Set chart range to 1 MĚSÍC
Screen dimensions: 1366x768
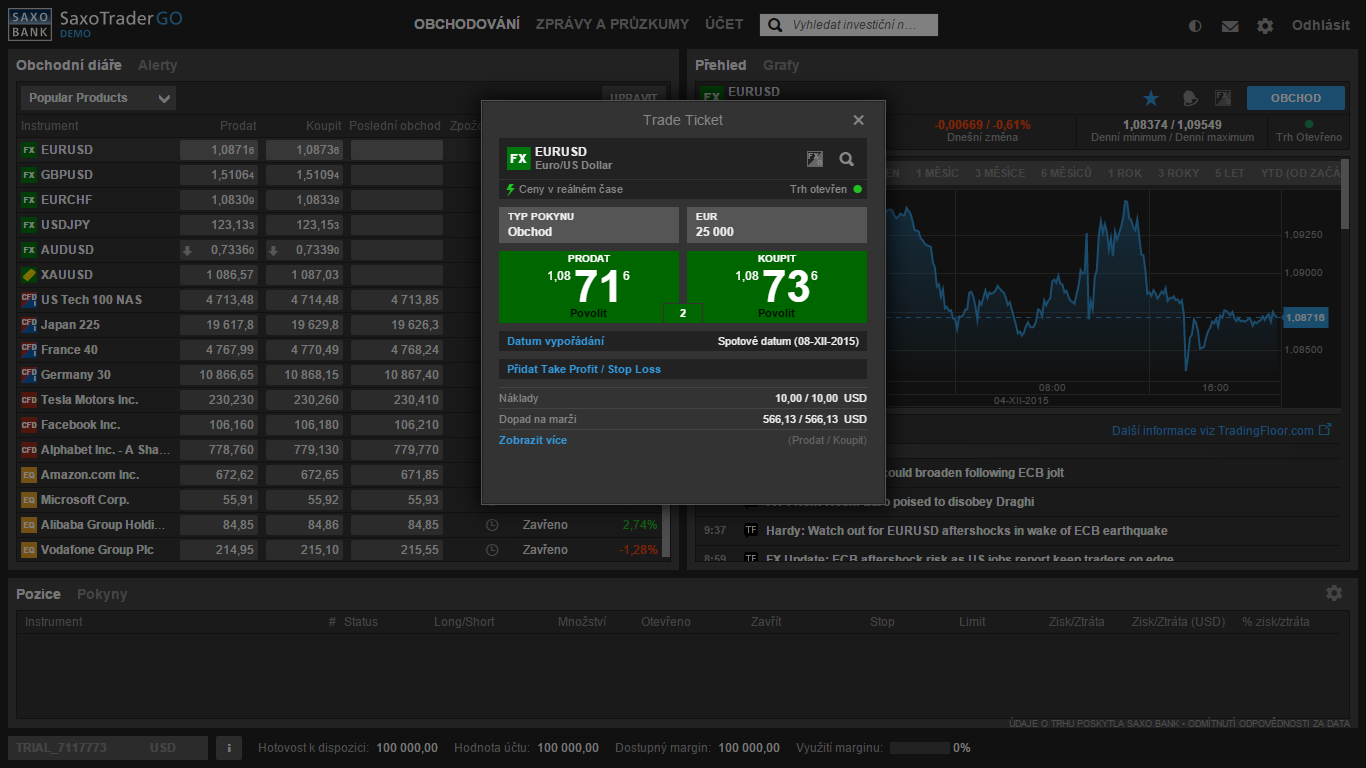pyautogui.click(x=937, y=173)
